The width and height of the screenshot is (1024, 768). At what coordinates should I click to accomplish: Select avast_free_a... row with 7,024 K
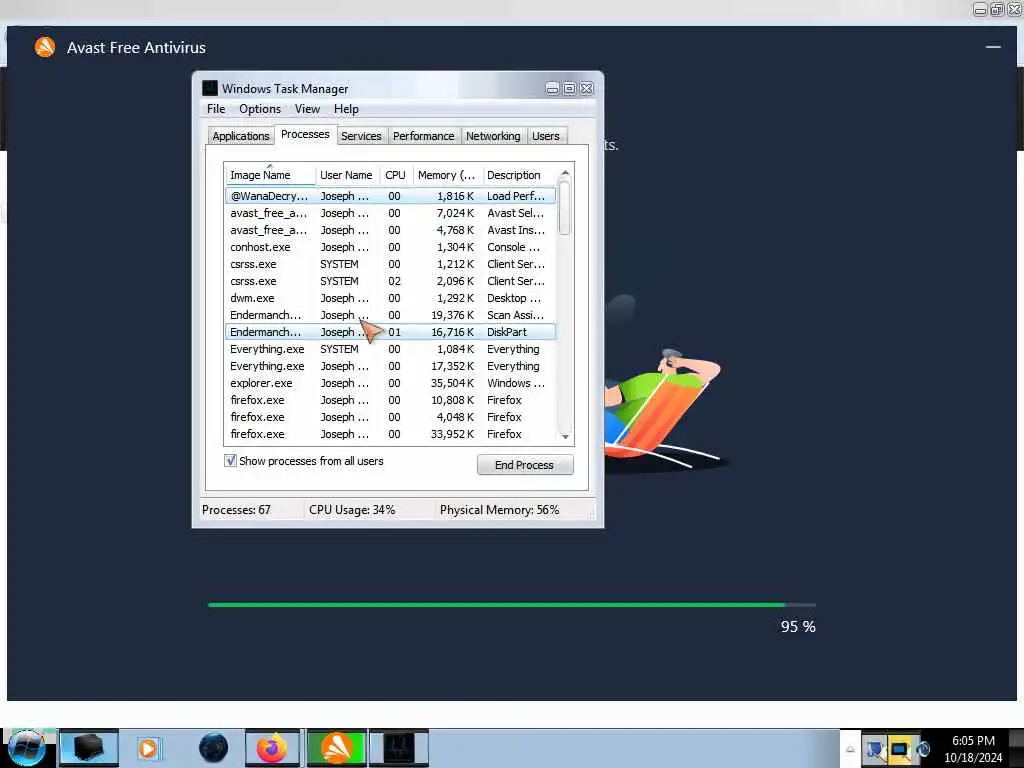[391, 213]
